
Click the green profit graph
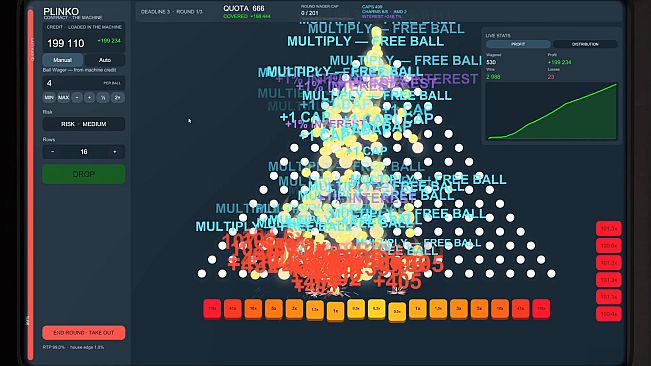(551, 111)
